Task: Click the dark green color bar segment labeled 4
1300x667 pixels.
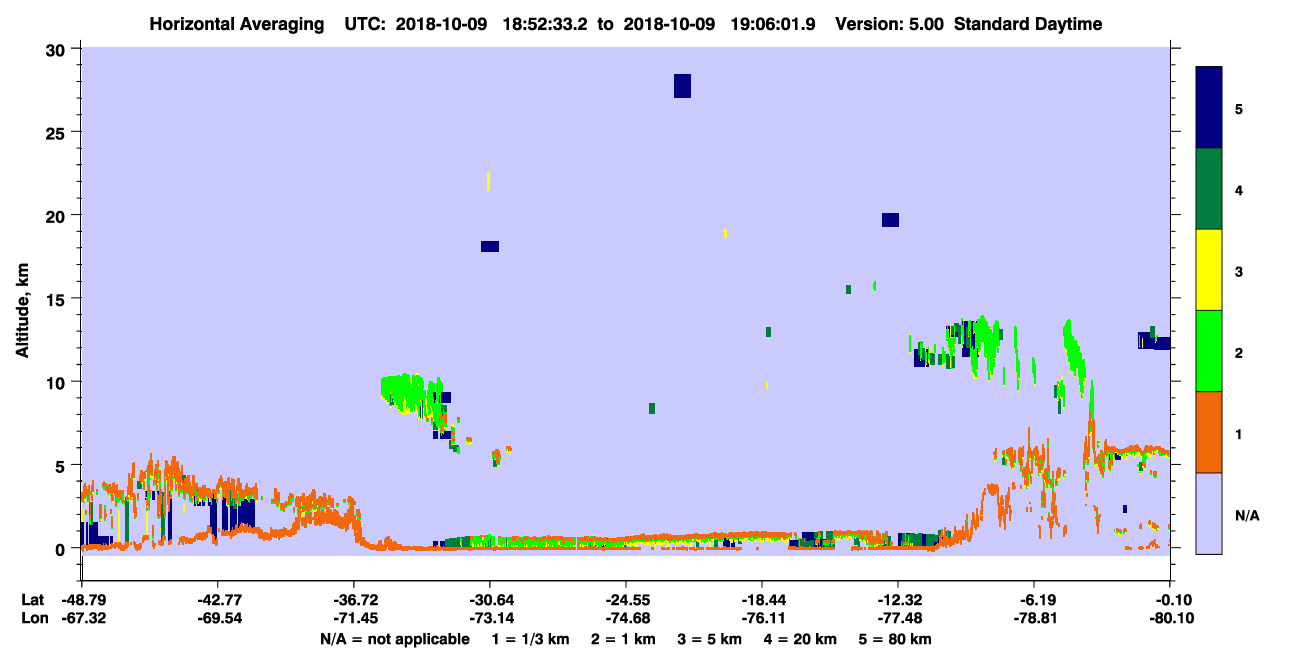Action: coord(1209,189)
